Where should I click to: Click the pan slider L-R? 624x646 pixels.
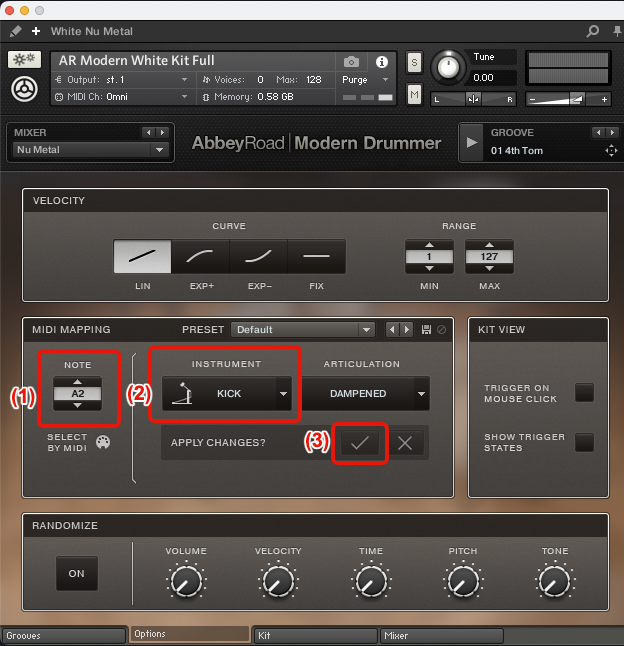pyautogui.click(x=474, y=99)
